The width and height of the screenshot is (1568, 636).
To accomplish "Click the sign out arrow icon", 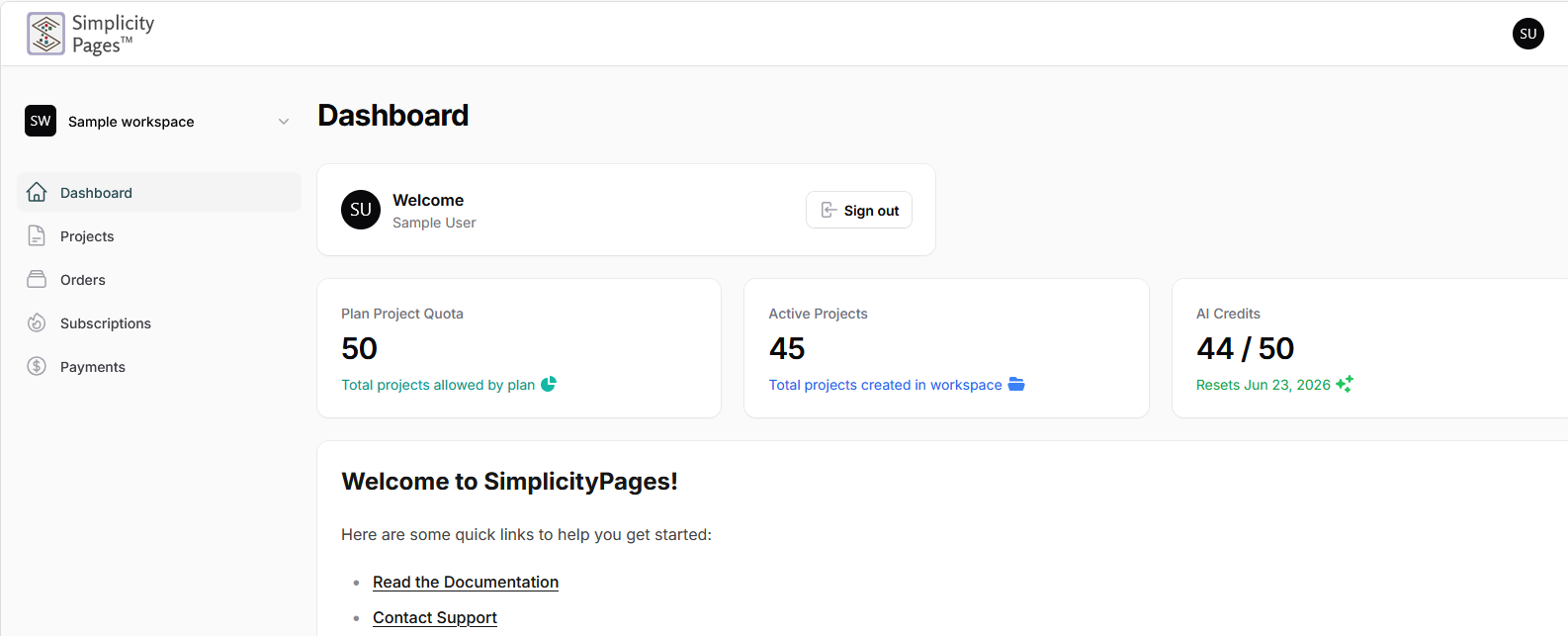I will point(829,210).
